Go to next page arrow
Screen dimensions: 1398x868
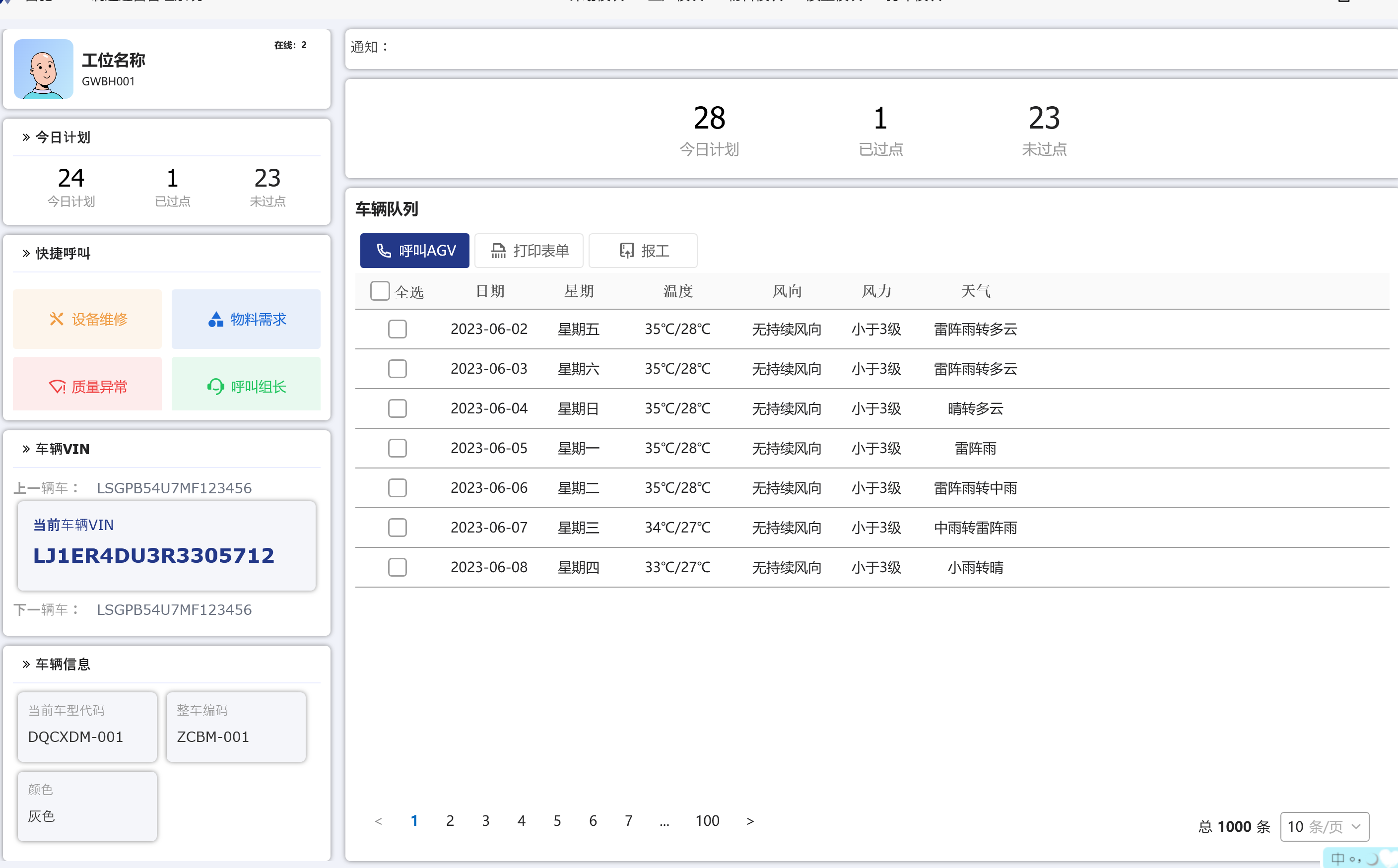tap(749, 821)
